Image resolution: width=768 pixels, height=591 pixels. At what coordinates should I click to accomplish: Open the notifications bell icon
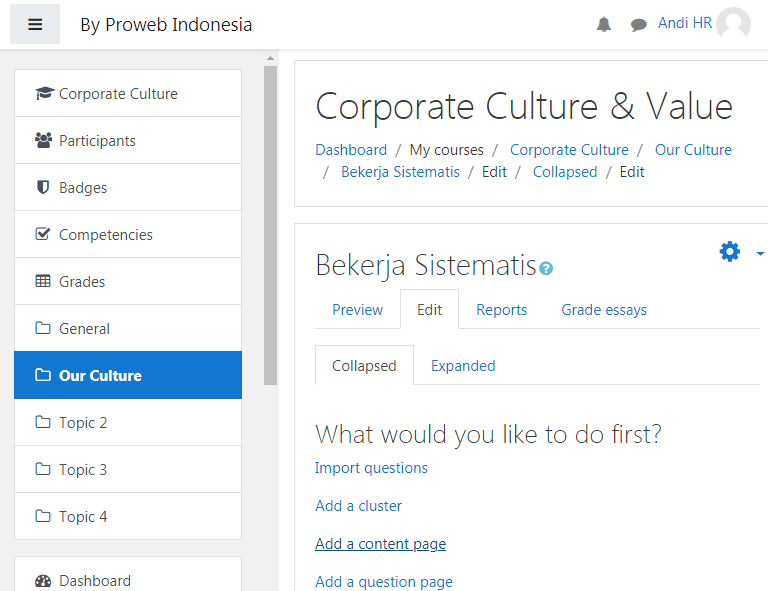point(603,24)
